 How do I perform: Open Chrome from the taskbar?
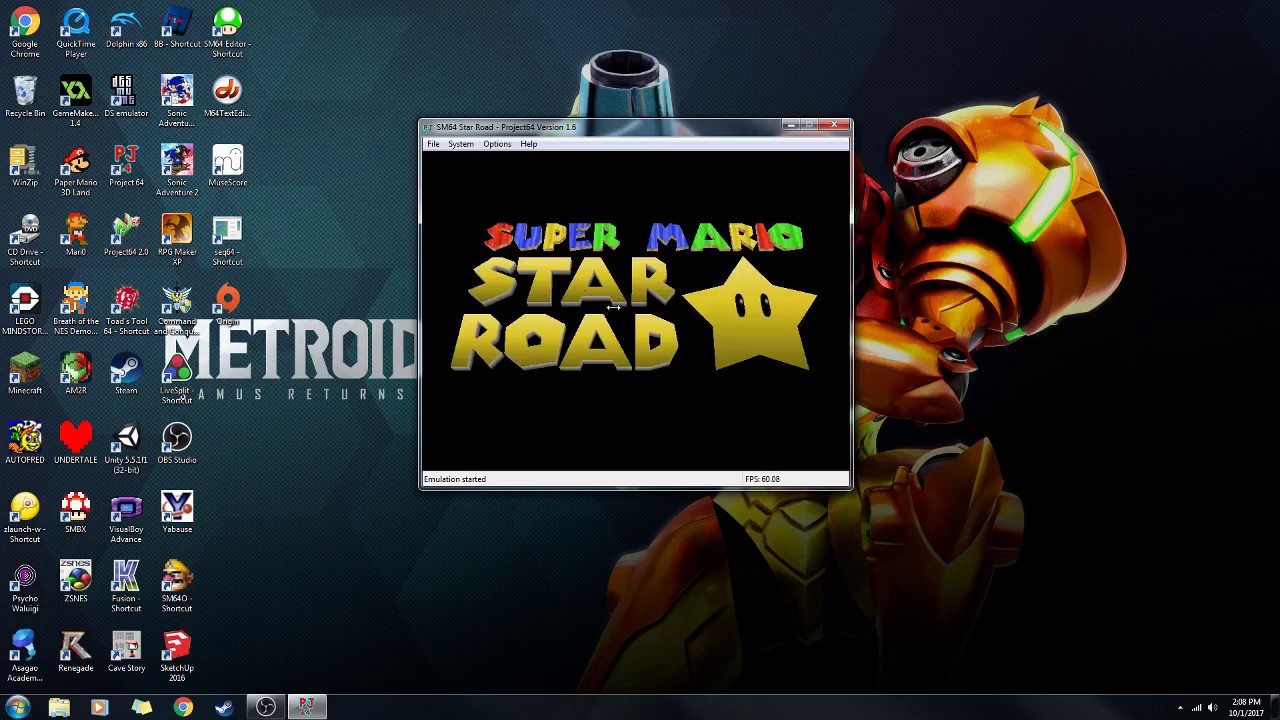pyautogui.click(x=183, y=707)
